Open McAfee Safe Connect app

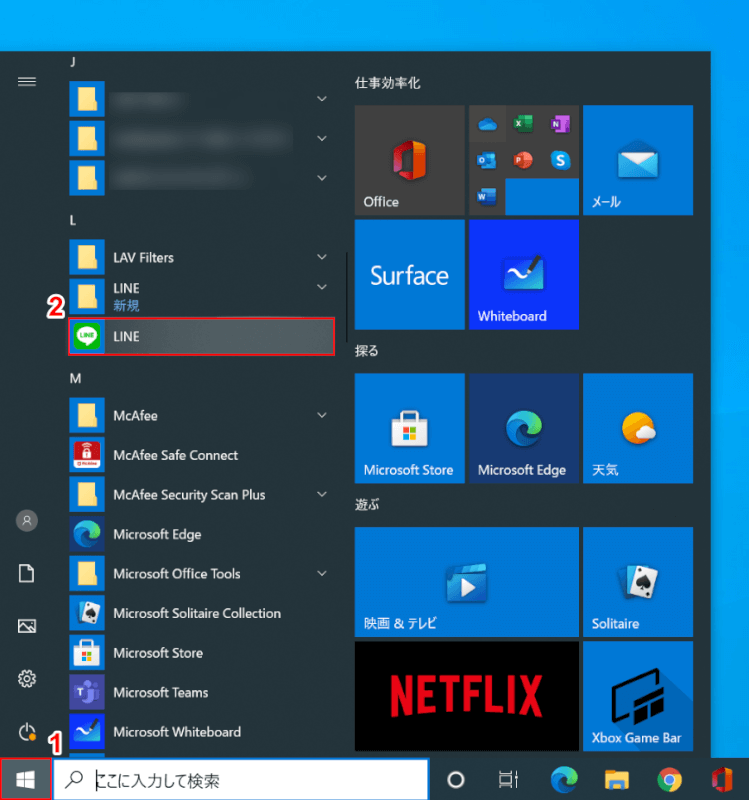[202, 455]
